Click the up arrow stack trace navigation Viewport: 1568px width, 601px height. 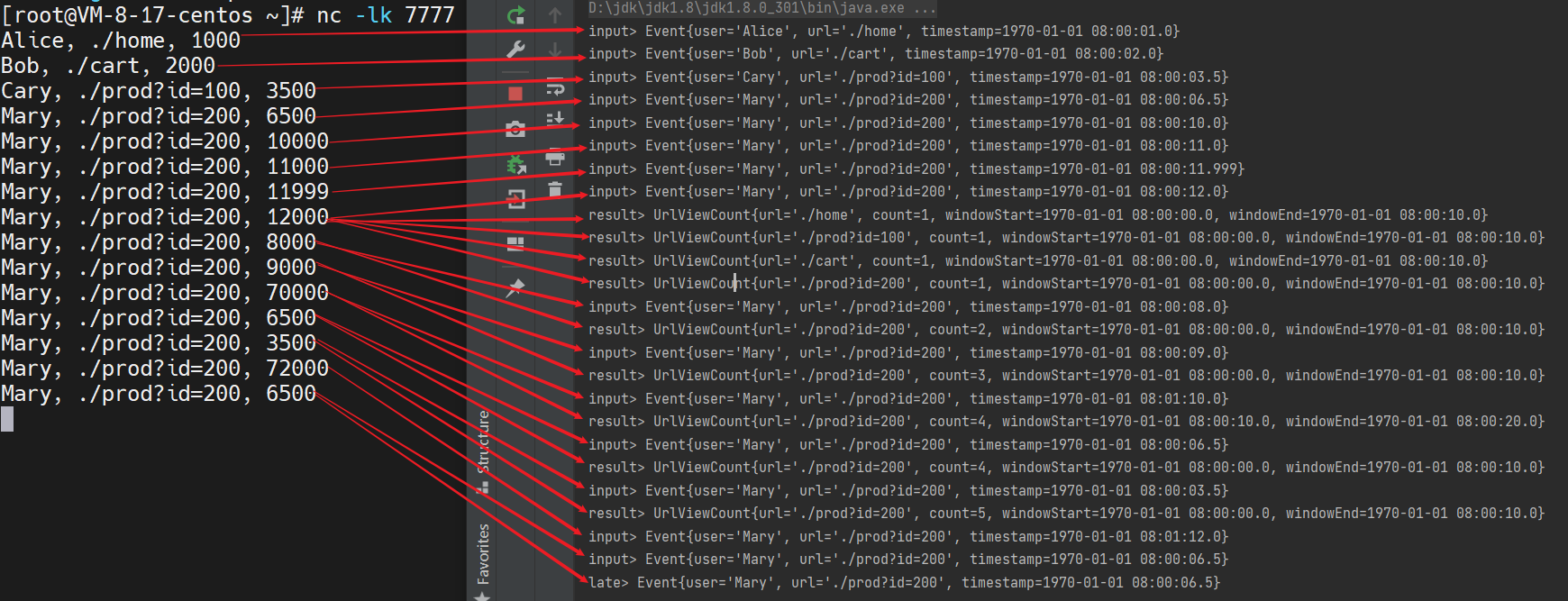point(555,15)
